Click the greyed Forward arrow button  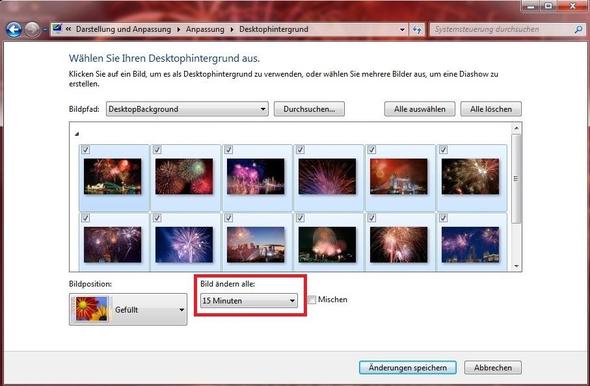pos(32,29)
